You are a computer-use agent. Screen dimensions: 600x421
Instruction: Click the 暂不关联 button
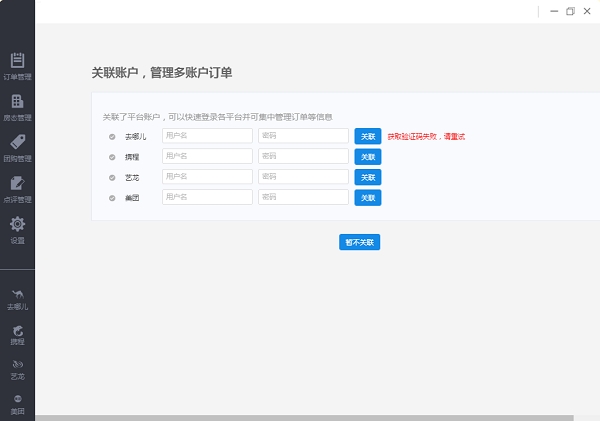coord(359,242)
